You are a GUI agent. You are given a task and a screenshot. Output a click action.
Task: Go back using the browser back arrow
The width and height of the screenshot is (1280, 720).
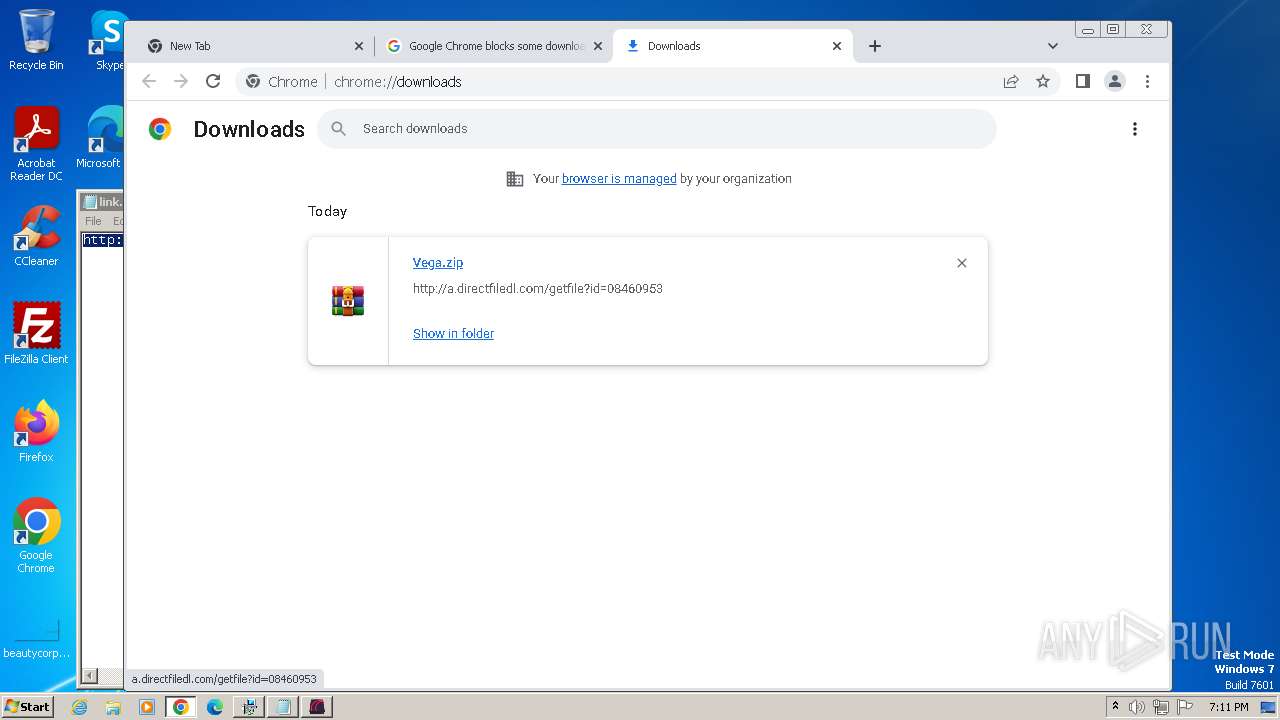[x=149, y=81]
